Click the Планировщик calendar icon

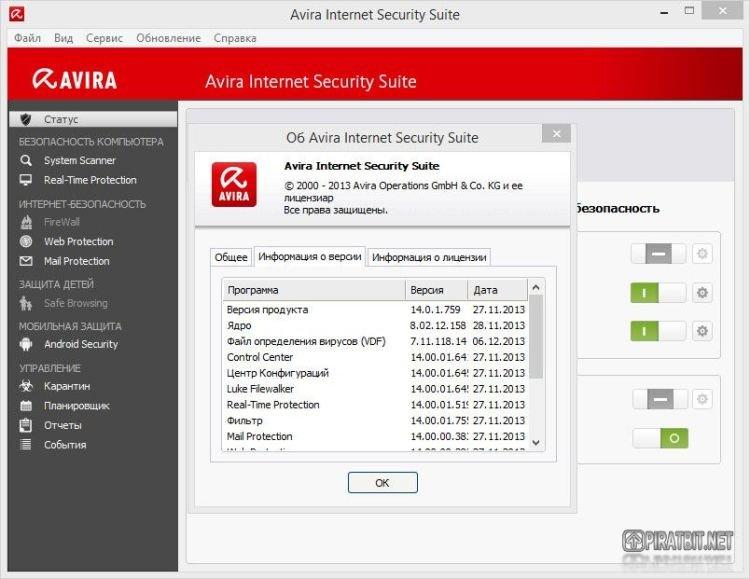(x=26, y=406)
